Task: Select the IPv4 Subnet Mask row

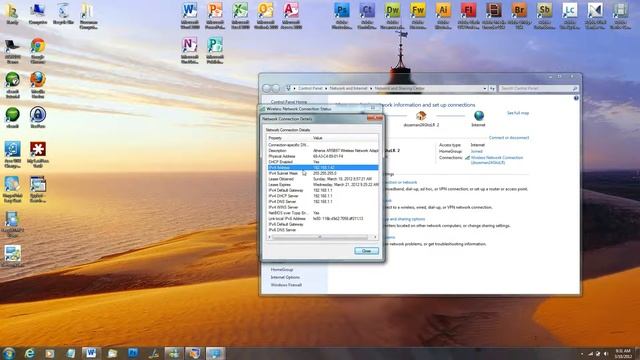Action: pos(322,173)
